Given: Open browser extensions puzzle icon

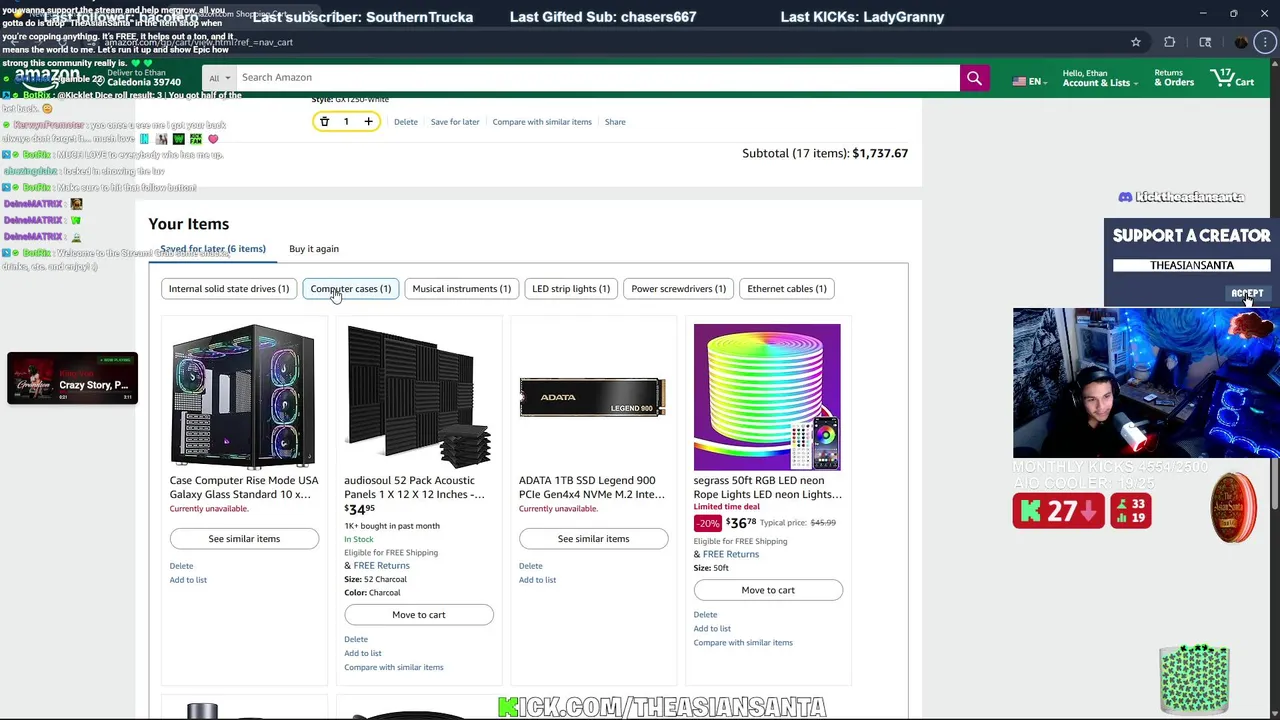Looking at the screenshot, I should [1169, 42].
